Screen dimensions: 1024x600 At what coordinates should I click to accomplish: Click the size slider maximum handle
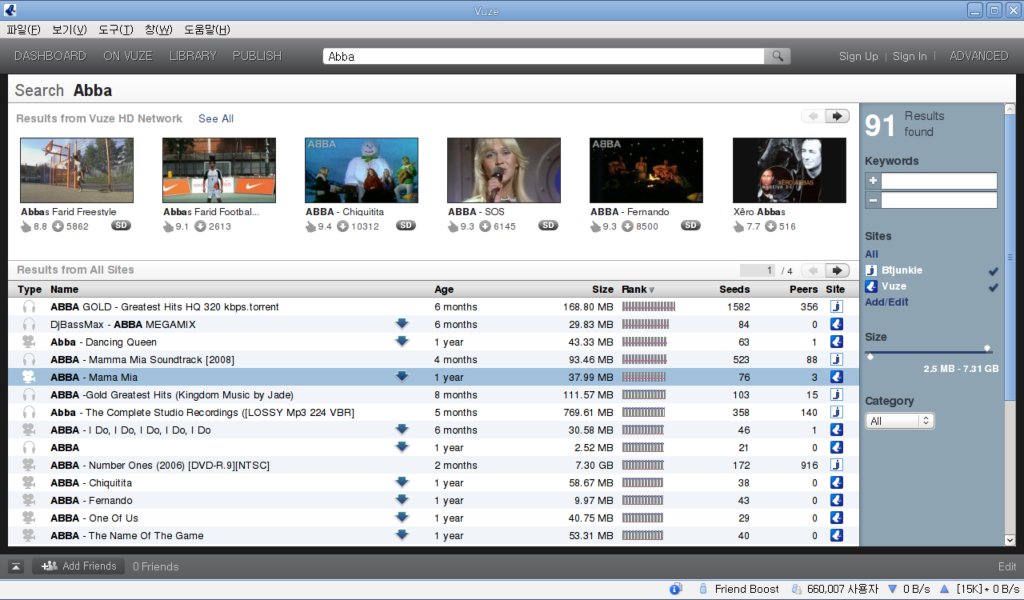(987, 349)
